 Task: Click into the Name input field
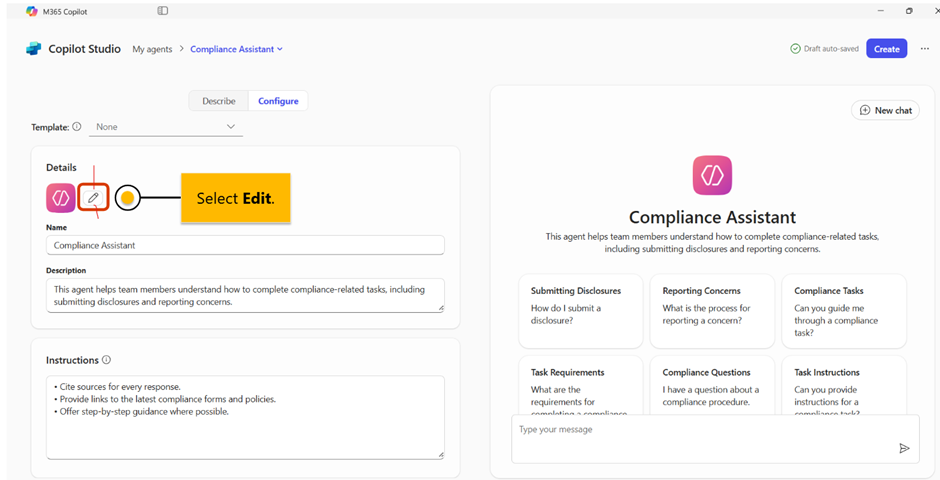pyautogui.click(x=245, y=245)
